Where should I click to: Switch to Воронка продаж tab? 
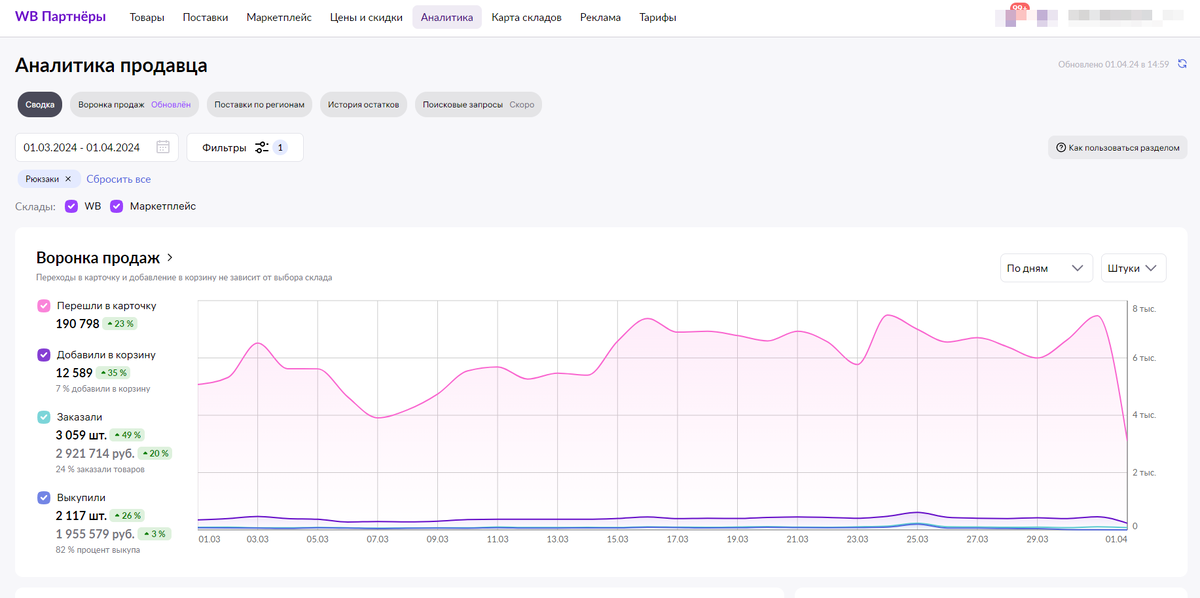134,105
